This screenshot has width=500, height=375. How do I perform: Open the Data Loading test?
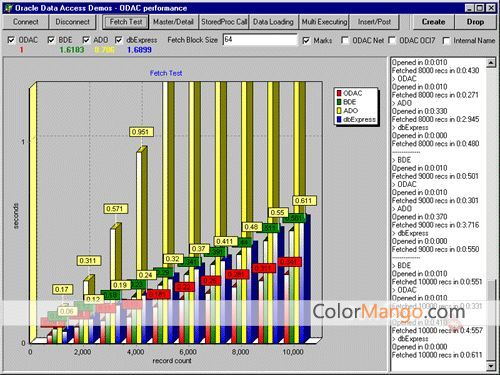pyautogui.click(x=273, y=22)
